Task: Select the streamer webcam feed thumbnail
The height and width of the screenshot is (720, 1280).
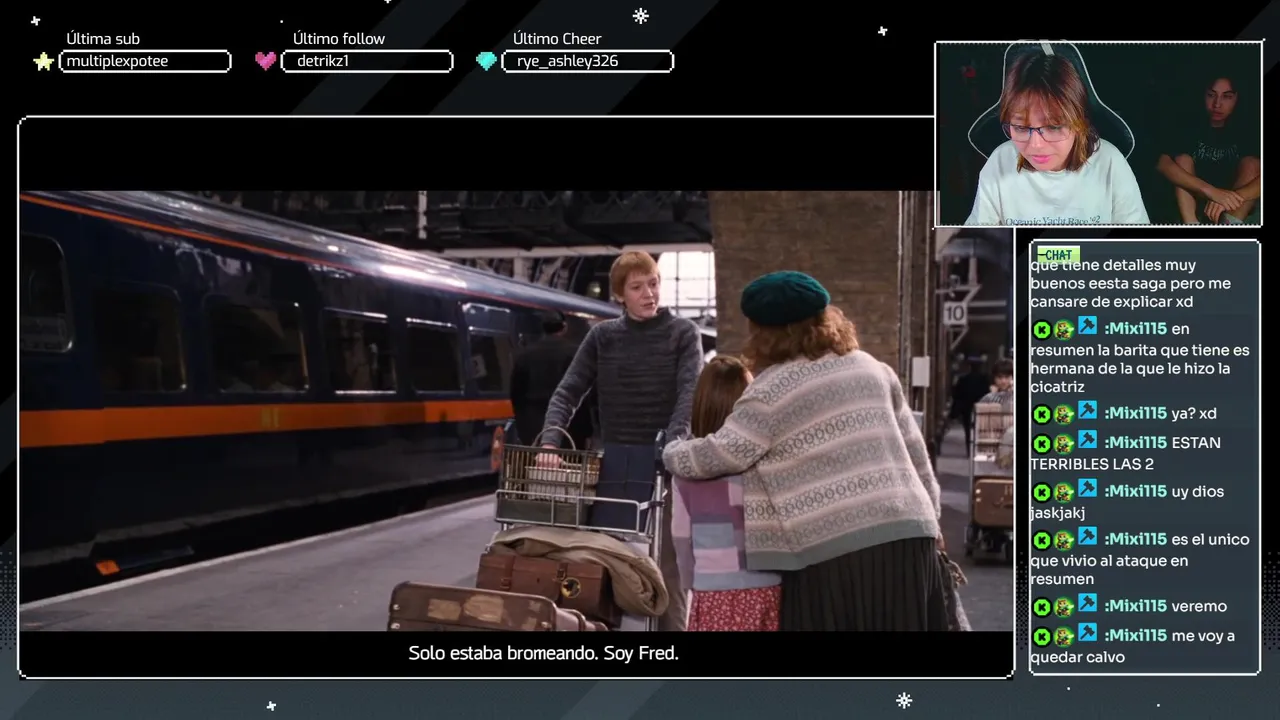Action: click(x=1098, y=134)
